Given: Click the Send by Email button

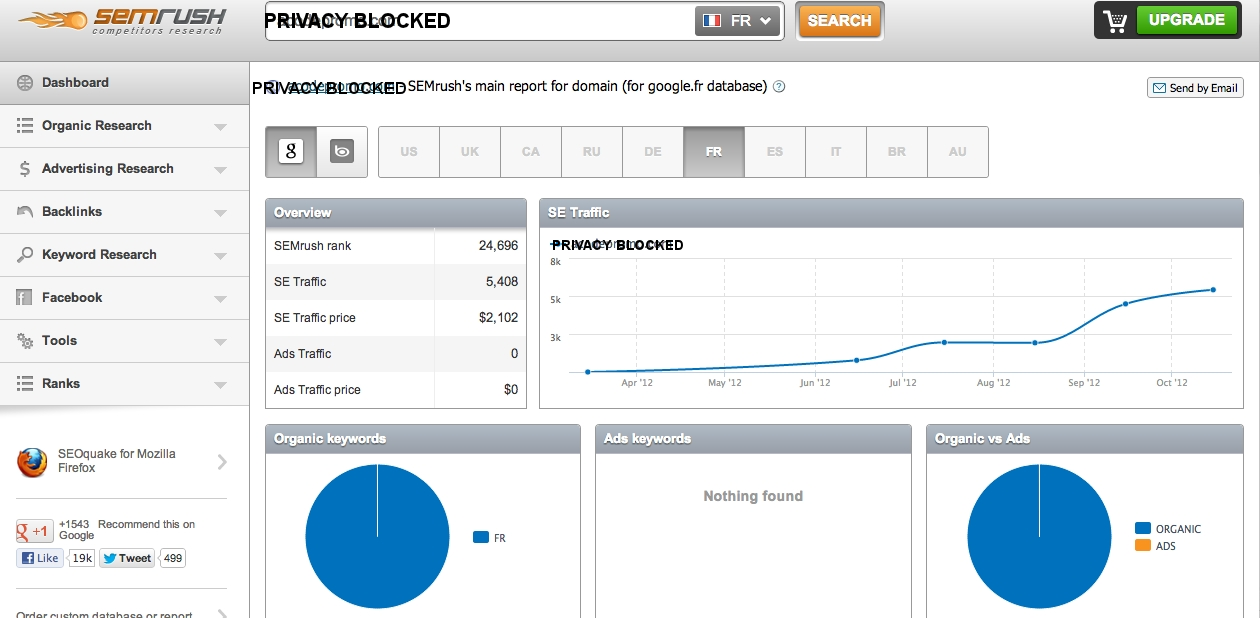Looking at the screenshot, I should [x=1195, y=88].
